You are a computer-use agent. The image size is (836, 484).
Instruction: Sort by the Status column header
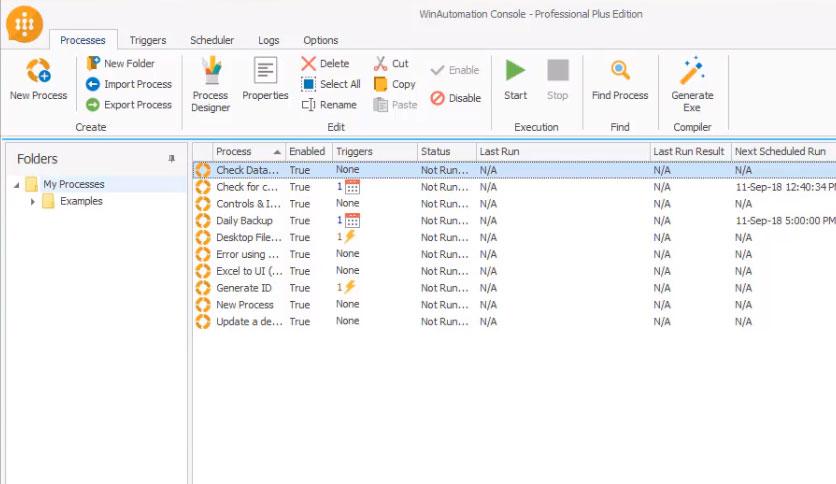pyautogui.click(x=446, y=151)
